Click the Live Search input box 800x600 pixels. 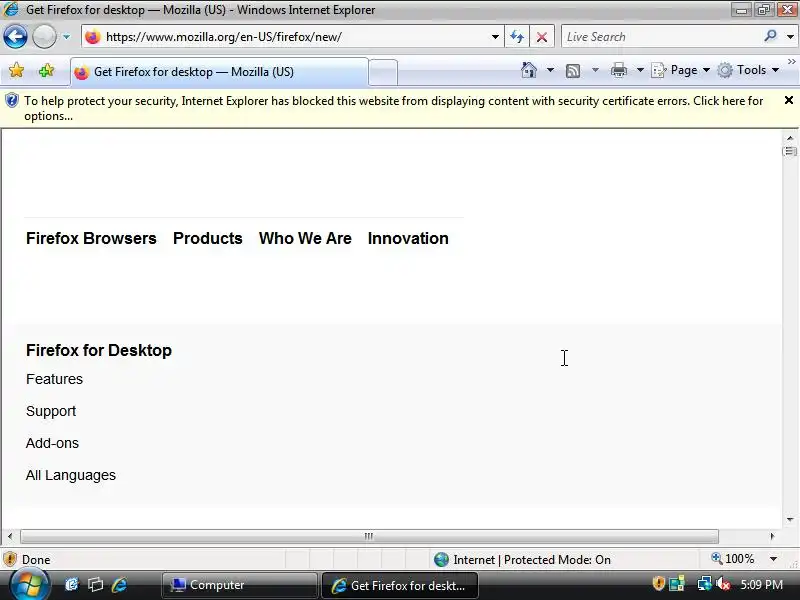click(661, 37)
